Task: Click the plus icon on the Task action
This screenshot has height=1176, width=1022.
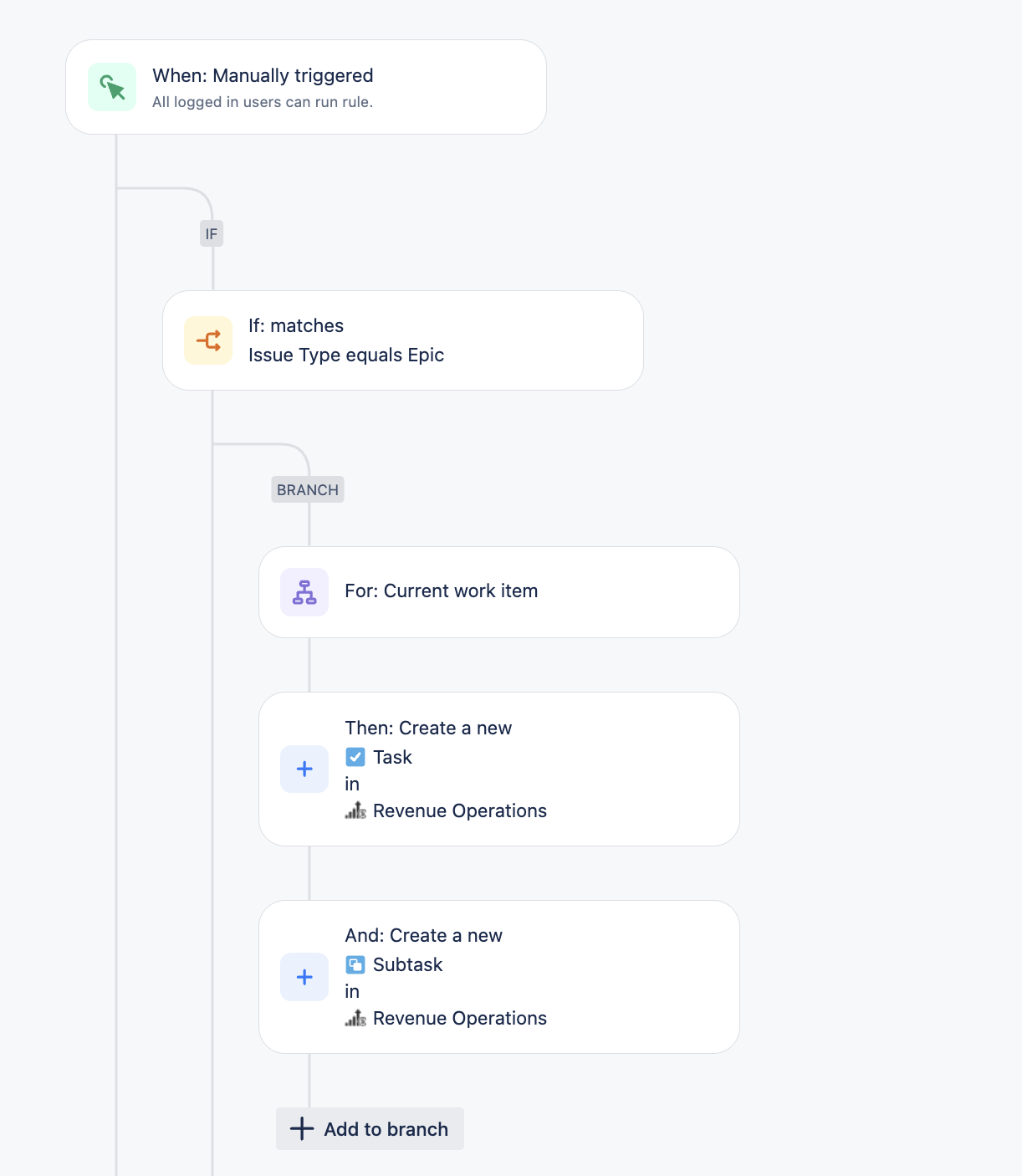Action: [304, 768]
